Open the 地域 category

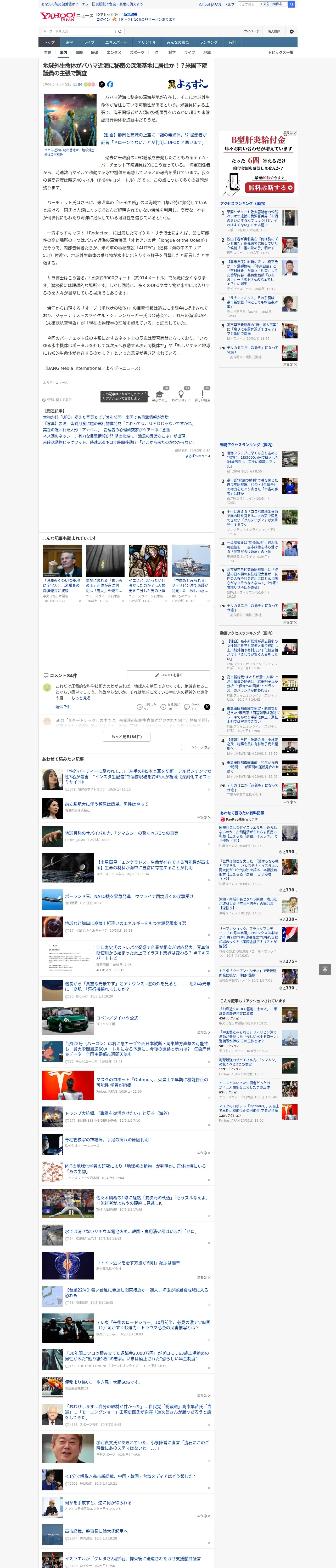[x=207, y=52]
